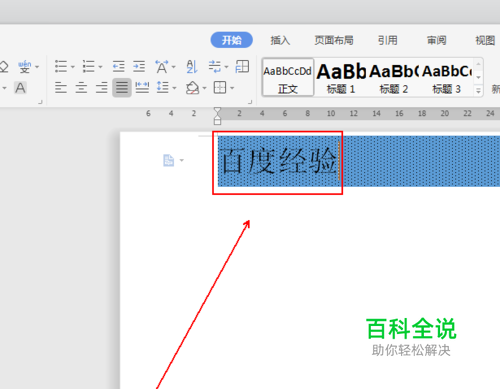Apply the 标题 3 heading style
Viewport: 500px width, 389px height.
[x=447, y=78]
